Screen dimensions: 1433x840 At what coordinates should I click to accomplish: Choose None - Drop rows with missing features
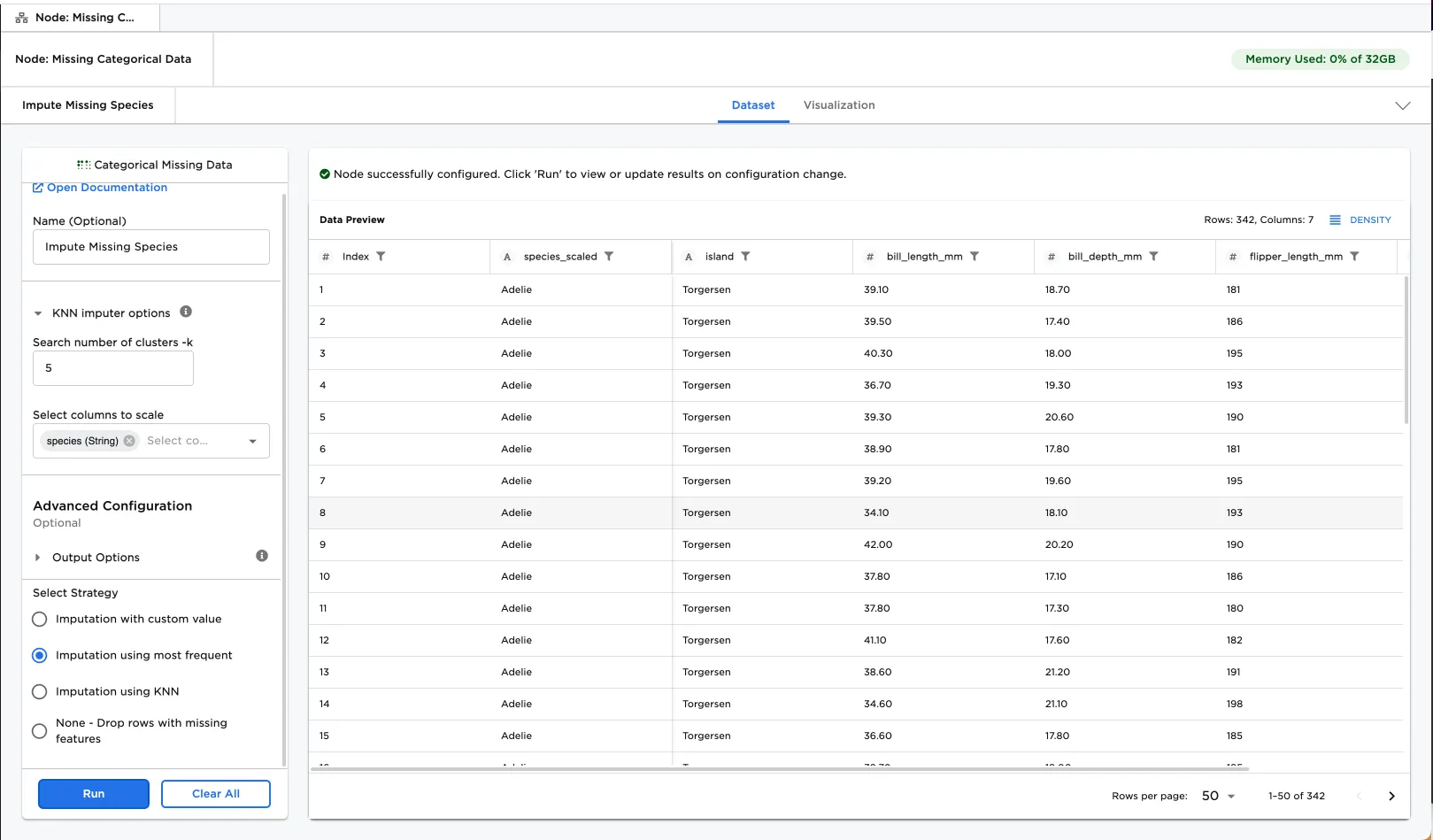(40, 731)
